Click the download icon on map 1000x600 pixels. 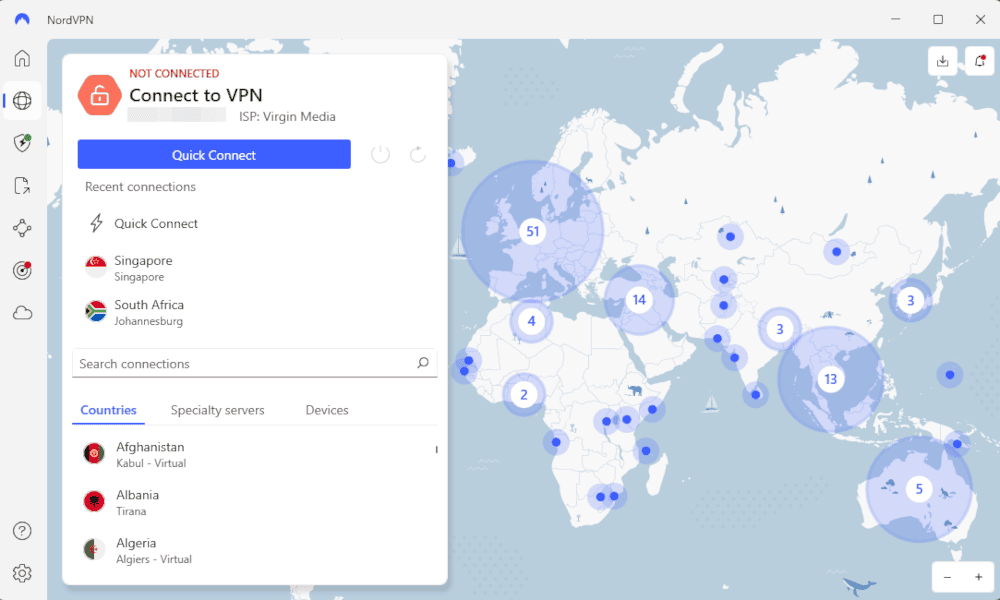943,61
